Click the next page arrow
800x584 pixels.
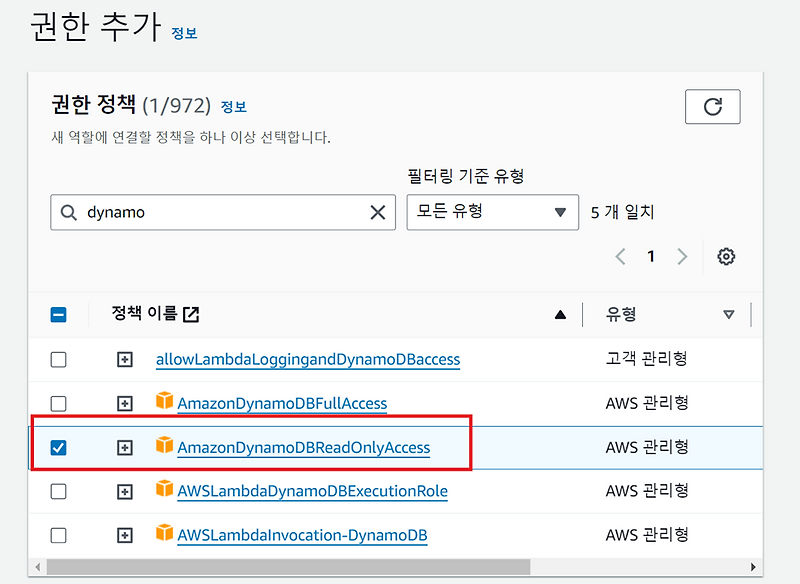pyautogui.click(x=683, y=256)
